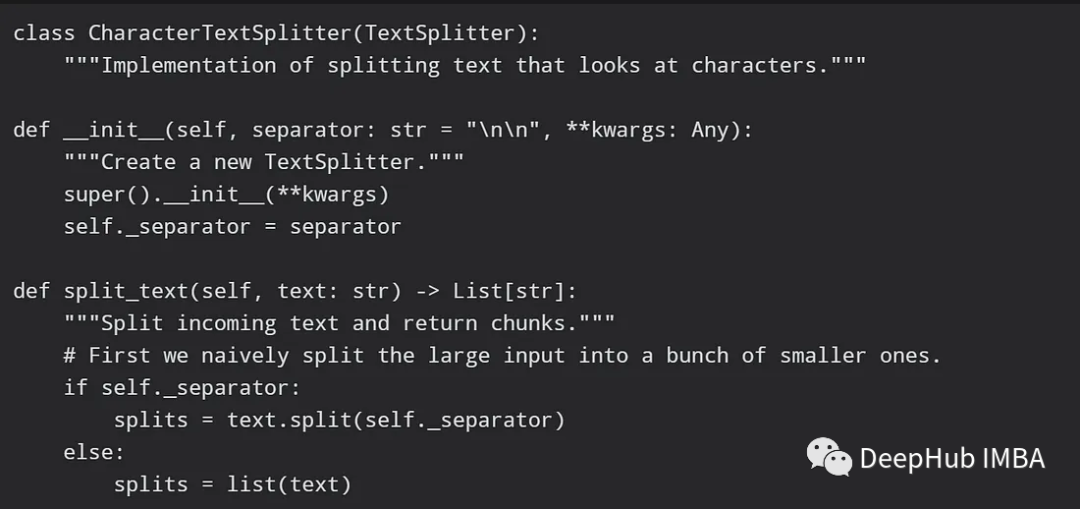Click the "First we naively split" comment
Image resolution: width=1080 pixels, height=509 pixels.
point(502,355)
